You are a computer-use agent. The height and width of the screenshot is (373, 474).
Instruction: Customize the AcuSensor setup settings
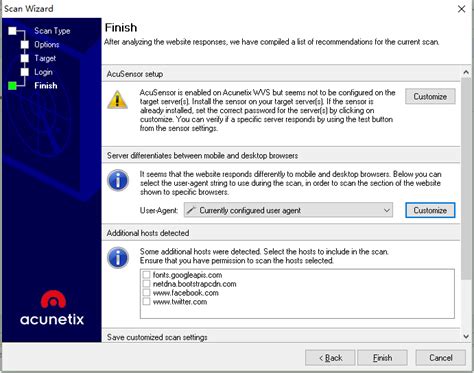(x=430, y=96)
